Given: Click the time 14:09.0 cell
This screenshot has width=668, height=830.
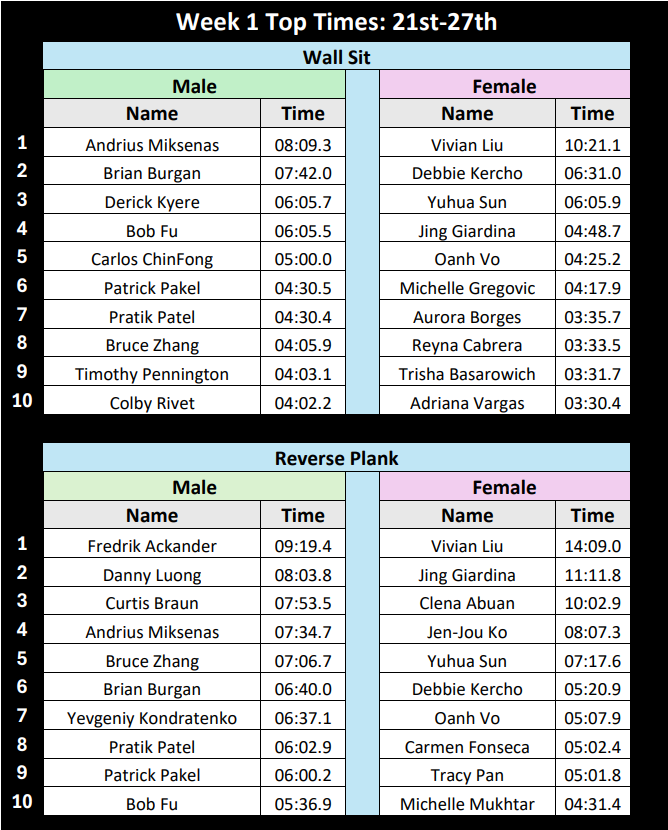Looking at the screenshot, I should pos(593,545).
